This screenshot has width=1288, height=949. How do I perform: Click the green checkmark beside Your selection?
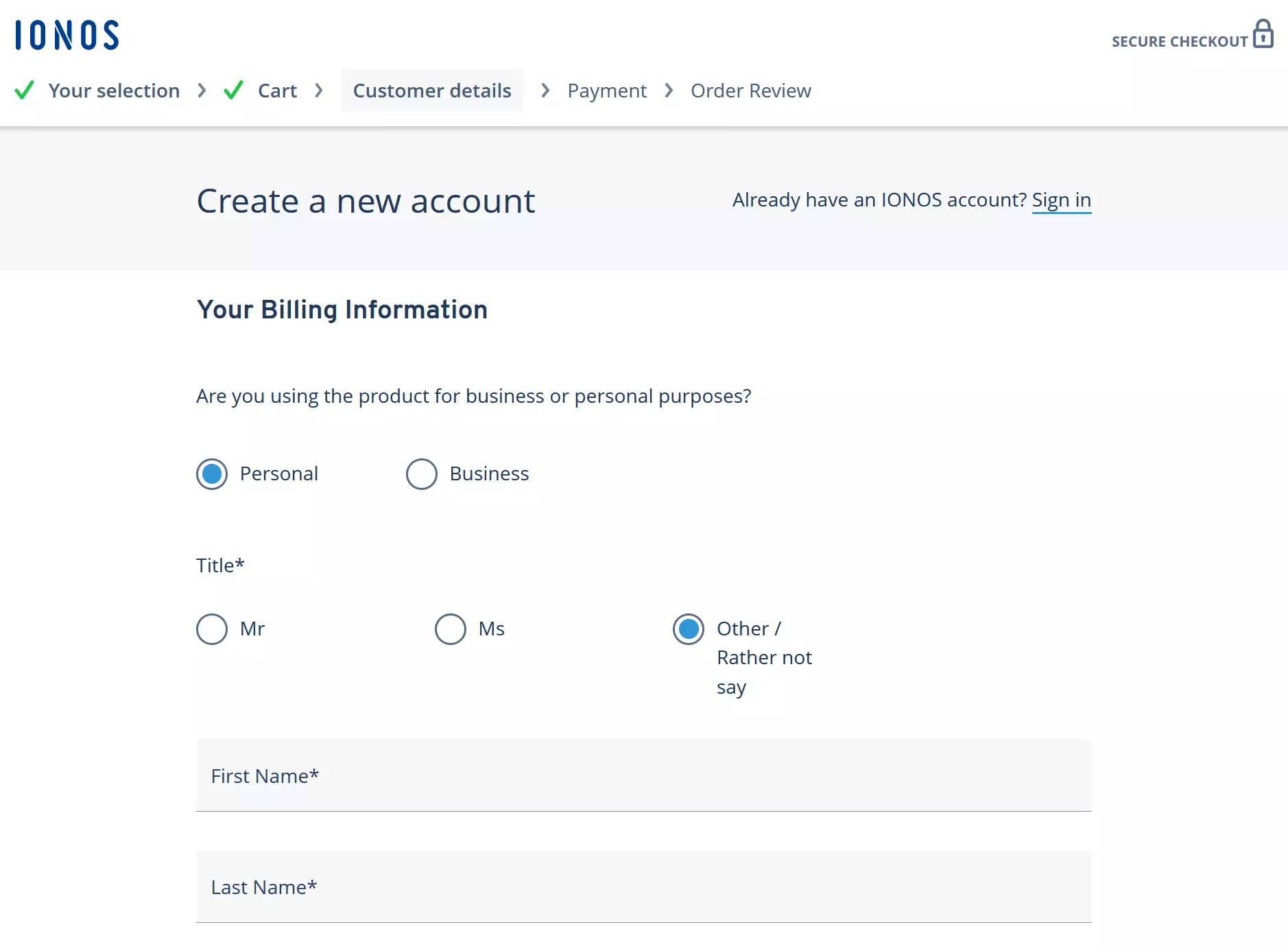(x=25, y=91)
